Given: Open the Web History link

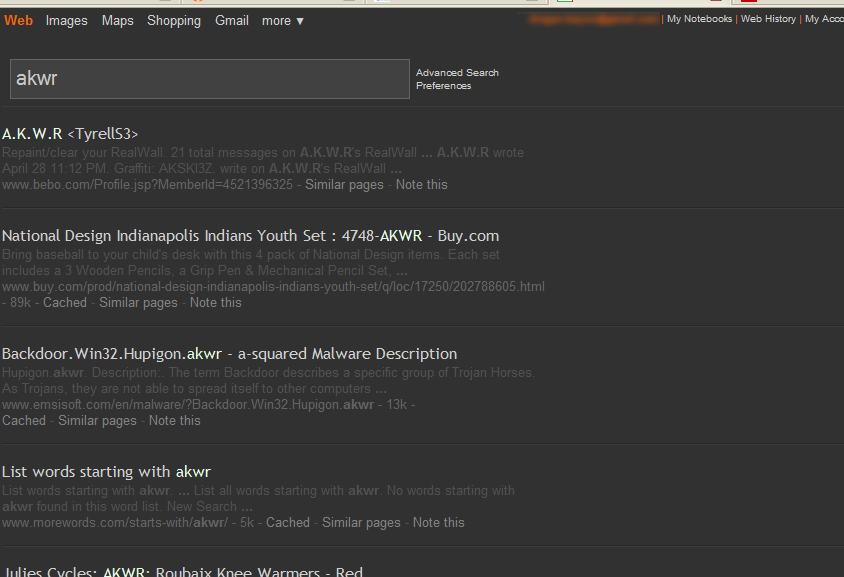Looking at the screenshot, I should (x=768, y=19).
